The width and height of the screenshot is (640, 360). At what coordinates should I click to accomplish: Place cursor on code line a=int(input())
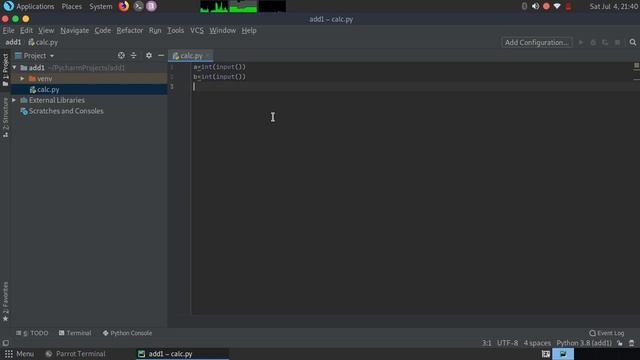coord(220,67)
